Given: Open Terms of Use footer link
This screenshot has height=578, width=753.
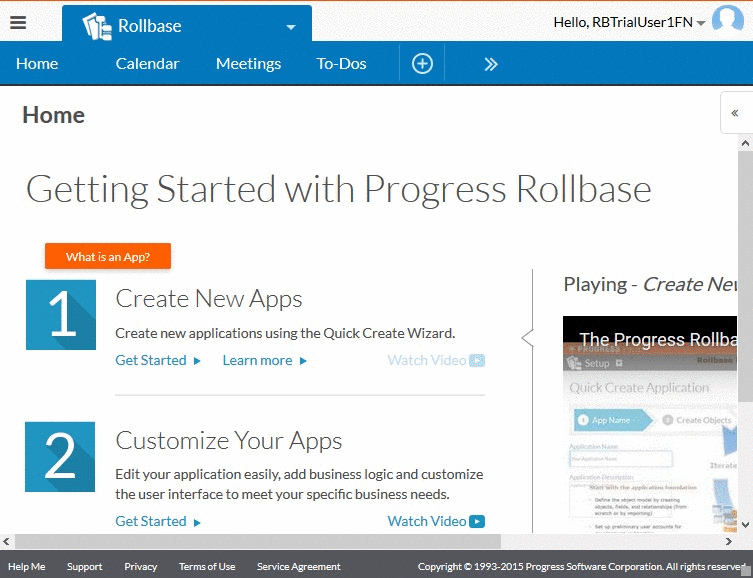Looking at the screenshot, I should (x=207, y=567).
